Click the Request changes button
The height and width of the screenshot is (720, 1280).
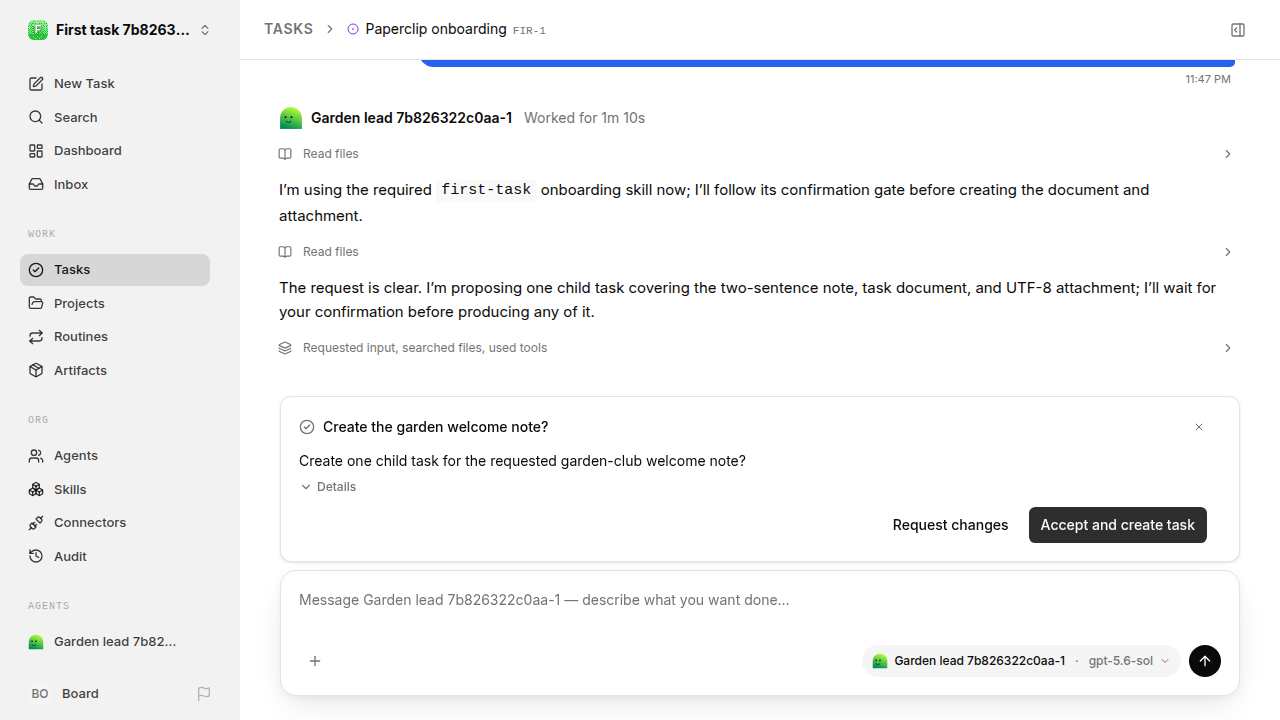(x=950, y=525)
